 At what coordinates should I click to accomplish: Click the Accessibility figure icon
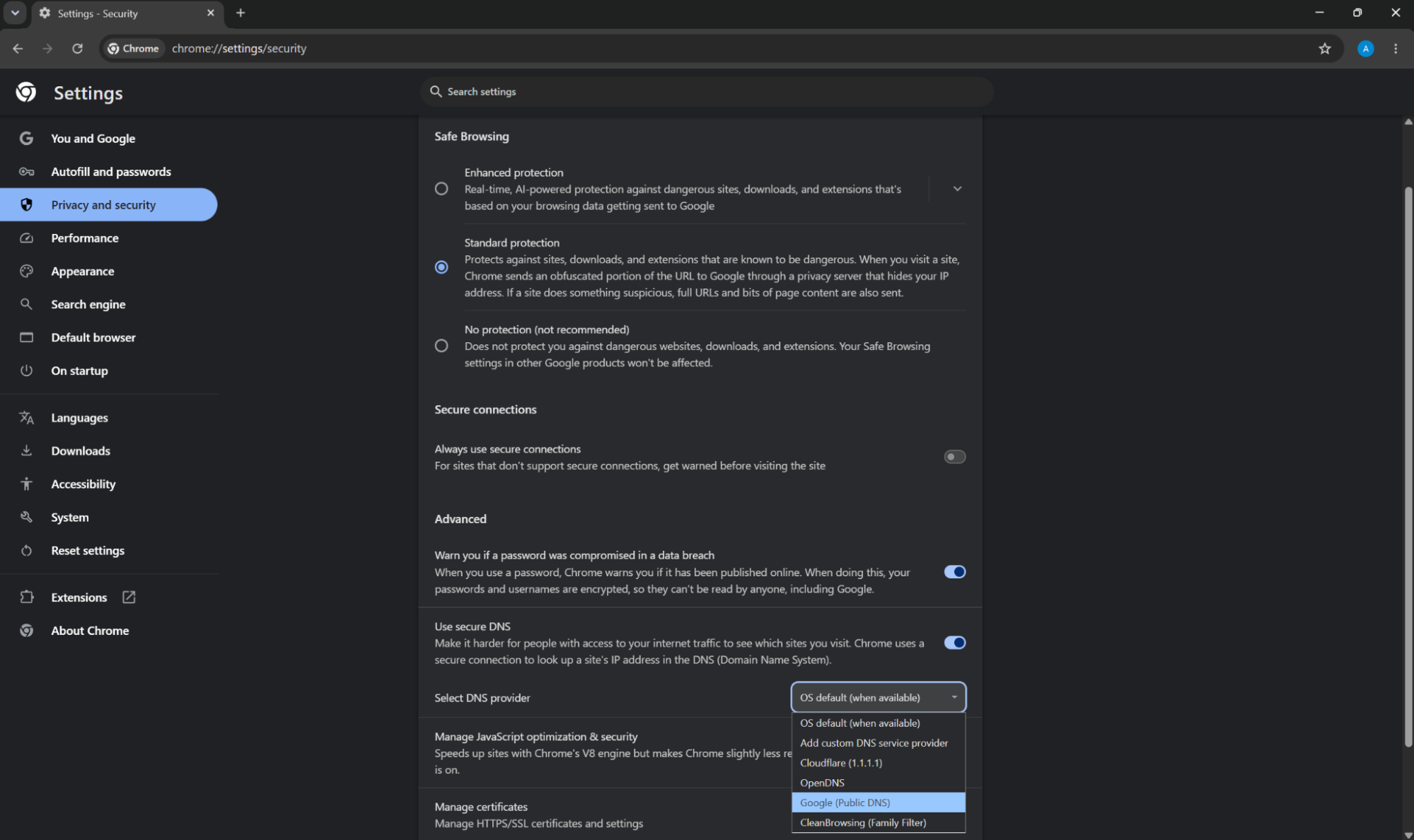26,484
